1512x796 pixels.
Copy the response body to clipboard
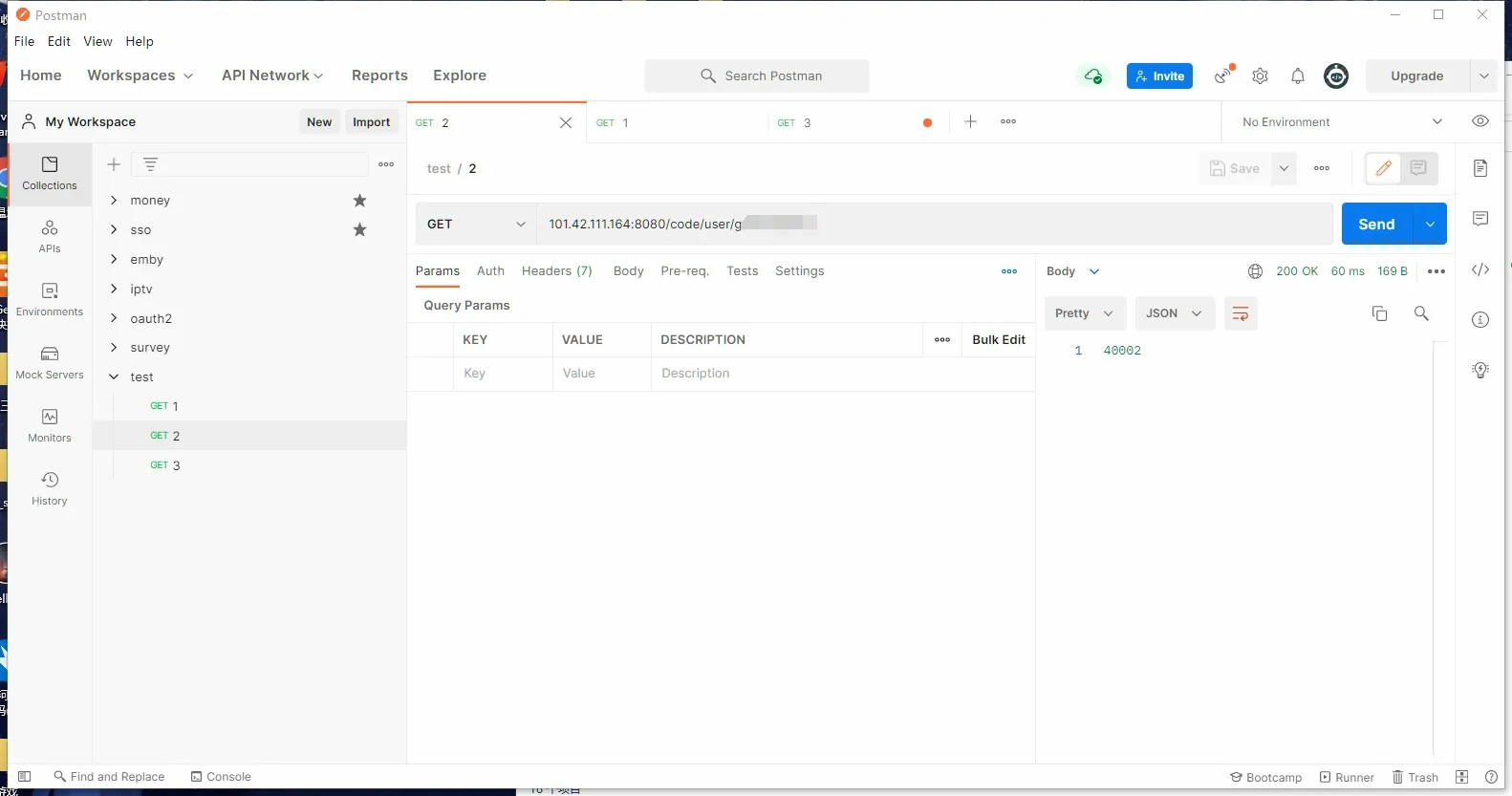(1379, 313)
